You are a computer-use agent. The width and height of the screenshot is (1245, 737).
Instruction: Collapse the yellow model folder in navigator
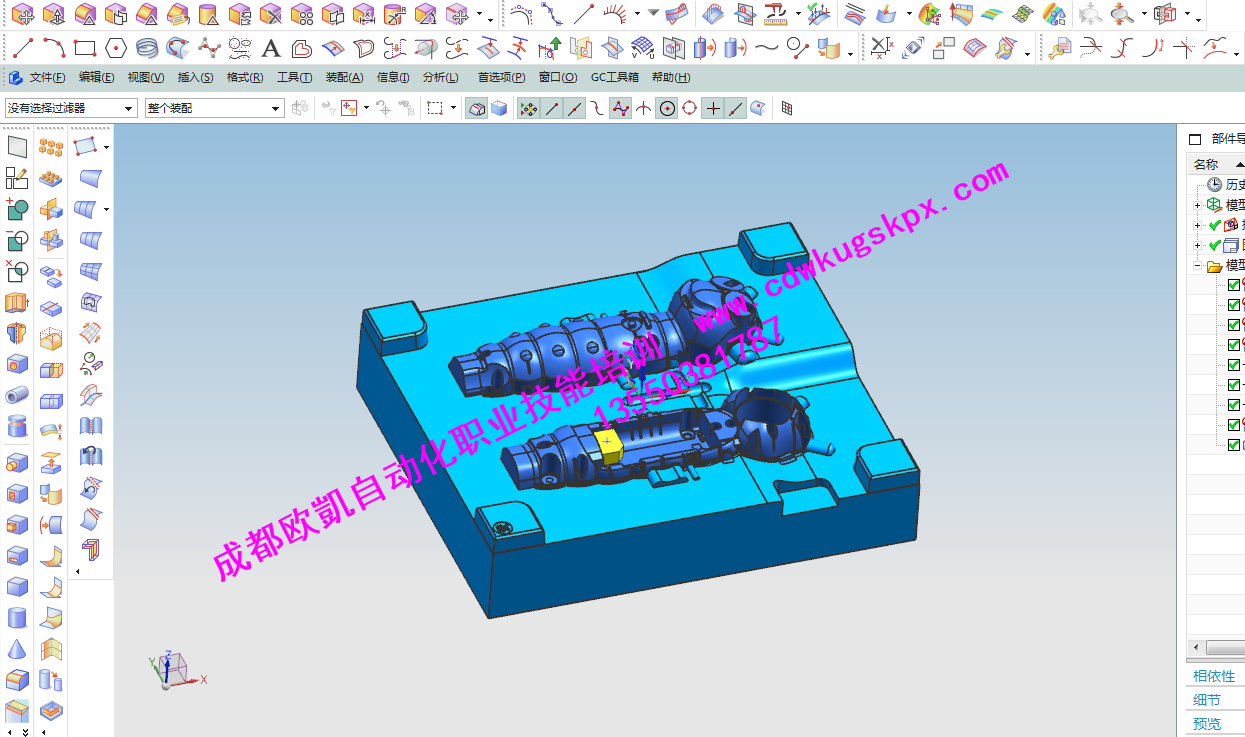[1197, 266]
